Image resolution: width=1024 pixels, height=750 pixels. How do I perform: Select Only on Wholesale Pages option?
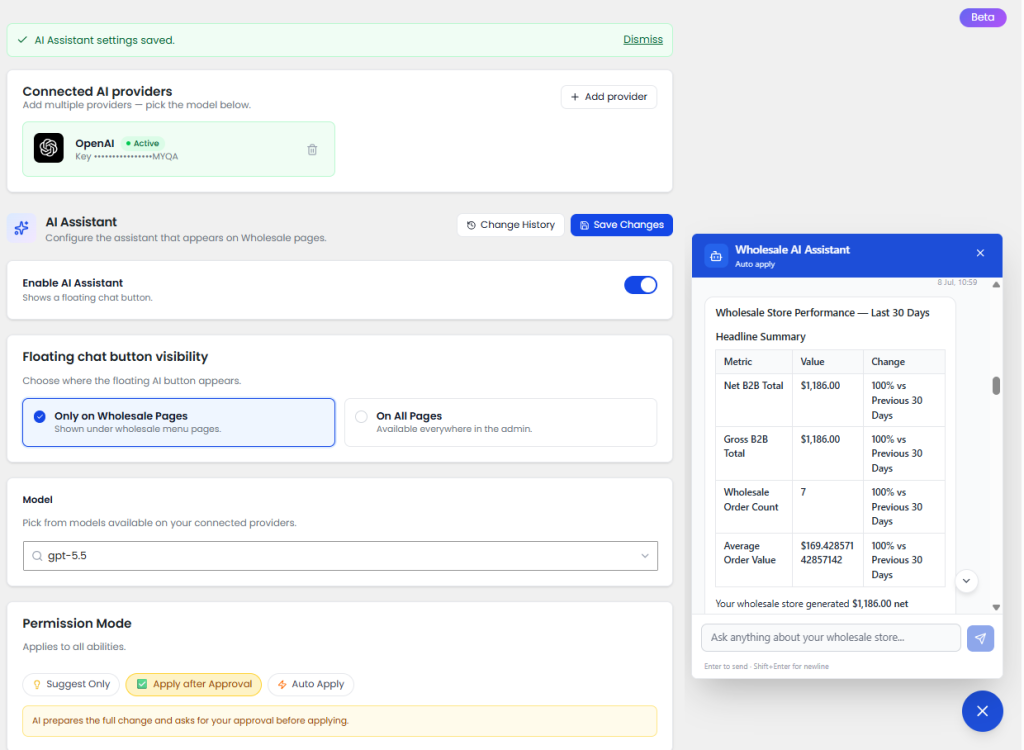(178, 422)
